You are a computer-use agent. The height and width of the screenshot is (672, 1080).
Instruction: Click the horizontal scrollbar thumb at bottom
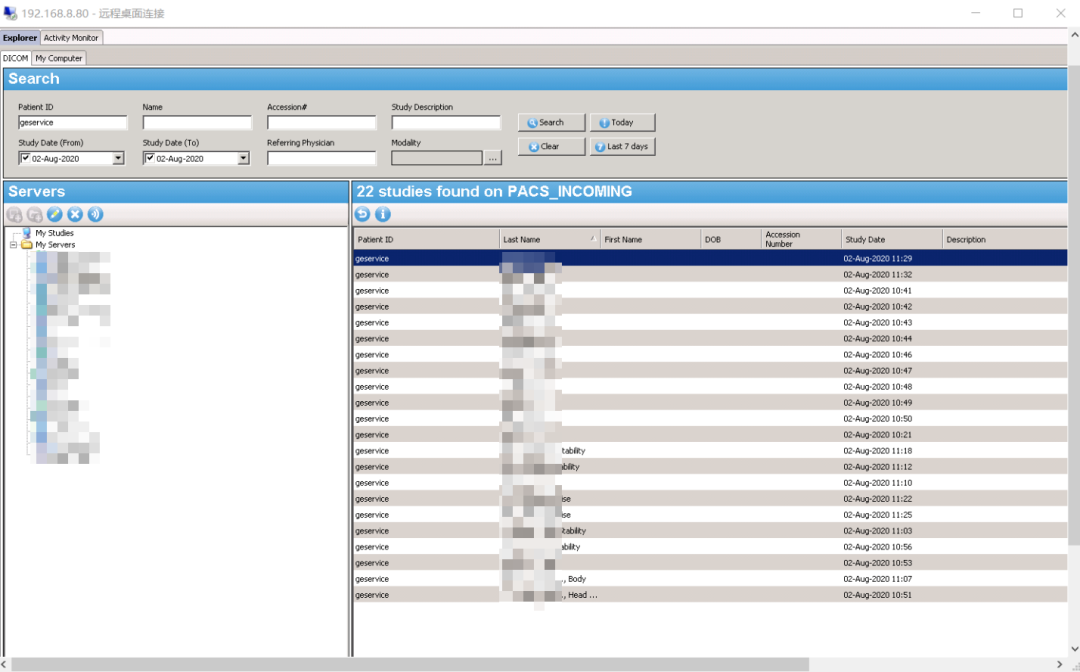tap(410, 664)
